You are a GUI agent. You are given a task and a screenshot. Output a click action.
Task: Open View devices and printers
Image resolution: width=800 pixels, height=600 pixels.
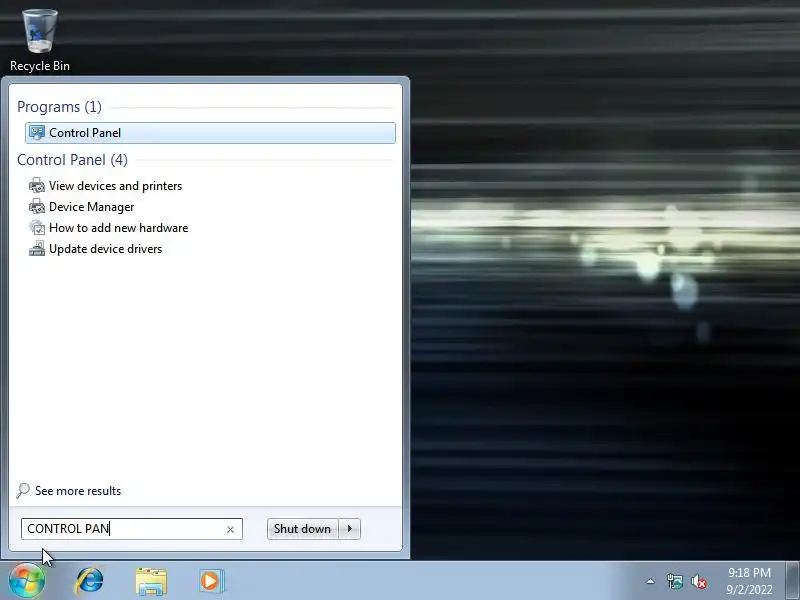coord(115,186)
